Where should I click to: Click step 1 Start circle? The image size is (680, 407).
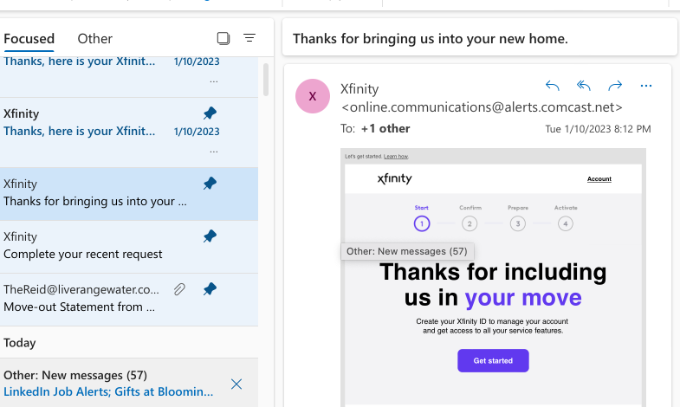click(422, 224)
